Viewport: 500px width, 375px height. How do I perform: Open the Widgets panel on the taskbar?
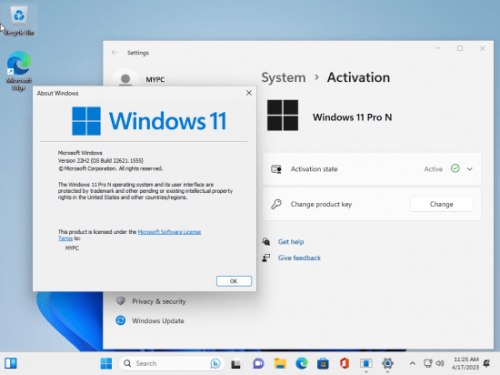tap(11, 363)
